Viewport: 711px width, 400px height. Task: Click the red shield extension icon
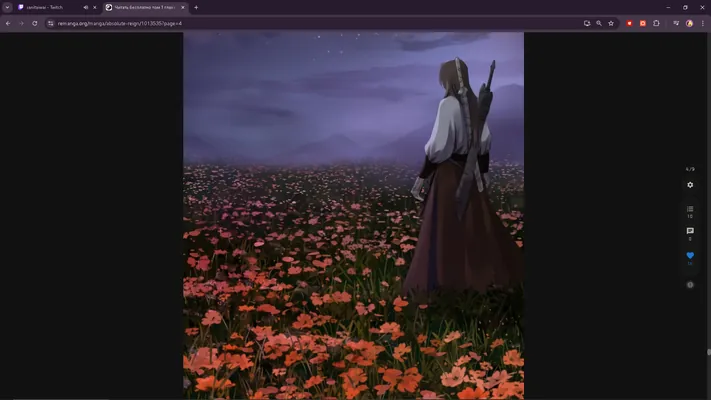click(x=629, y=23)
